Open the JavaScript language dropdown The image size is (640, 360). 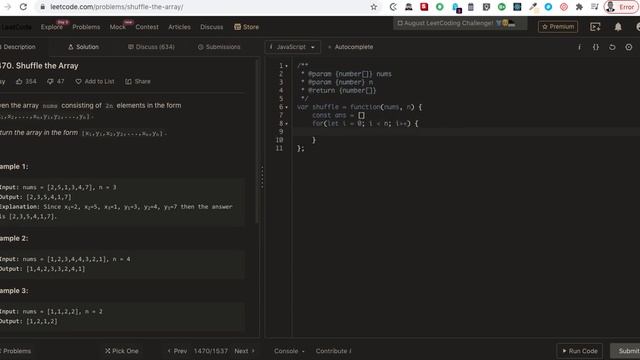coord(292,47)
